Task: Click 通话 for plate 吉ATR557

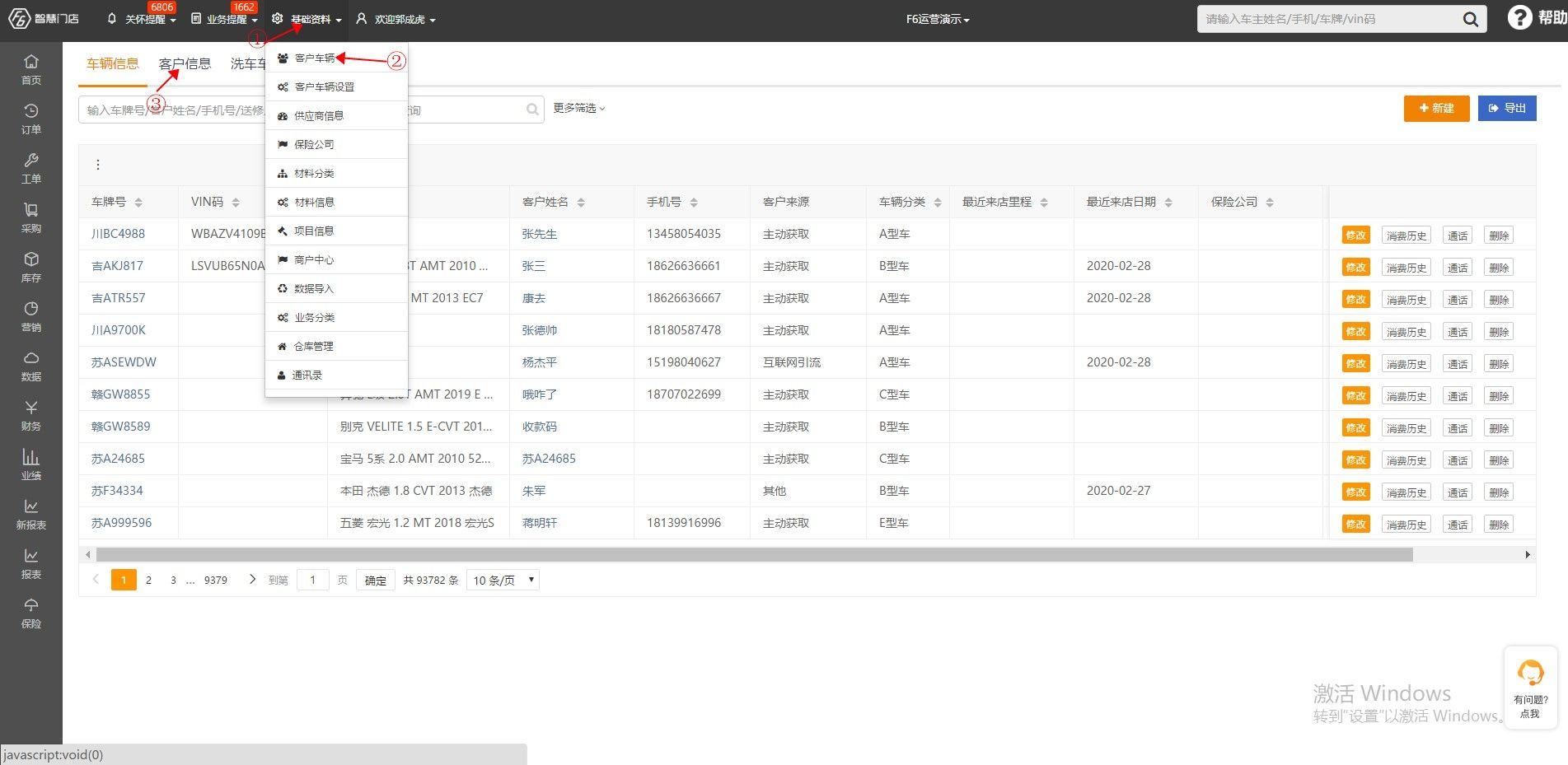Action: (1458, 300)
